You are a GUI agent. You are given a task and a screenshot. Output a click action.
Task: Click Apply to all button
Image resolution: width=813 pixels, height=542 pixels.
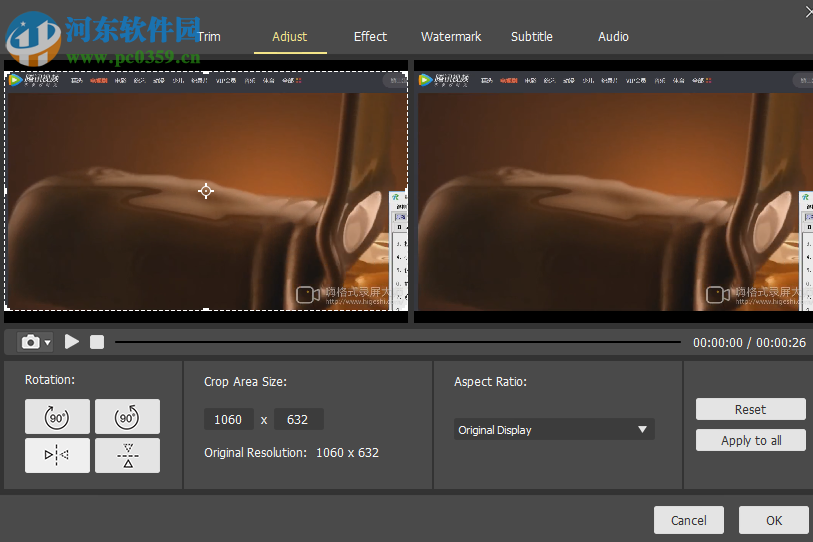click(750, 440)
